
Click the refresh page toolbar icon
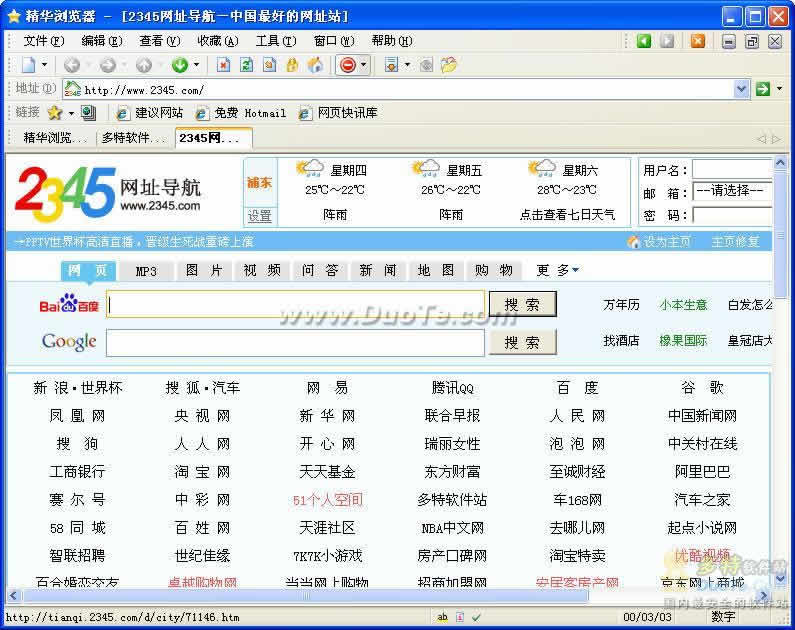point(246,65)
